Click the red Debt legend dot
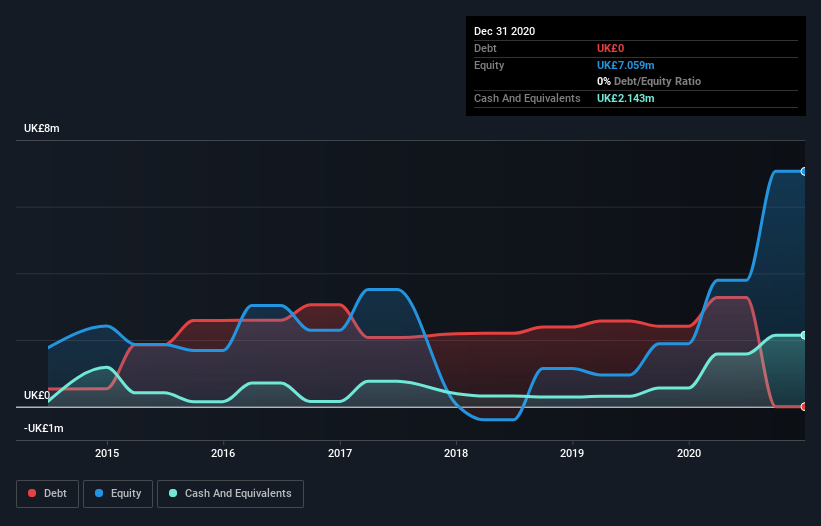 coord(32,493)
